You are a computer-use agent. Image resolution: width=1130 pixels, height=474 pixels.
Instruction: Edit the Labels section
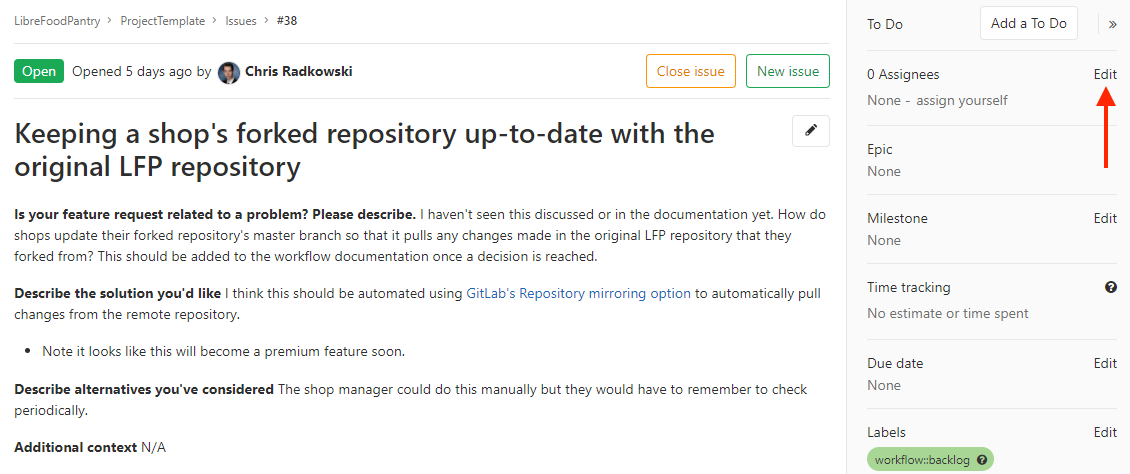pyautogui.click(x=1105, y=432)
